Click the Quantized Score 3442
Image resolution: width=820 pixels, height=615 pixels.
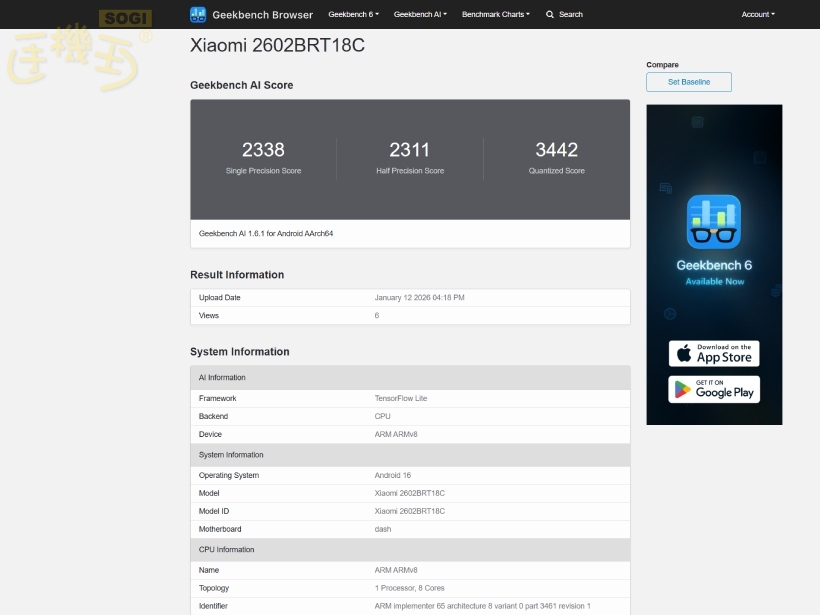point(556,150)
